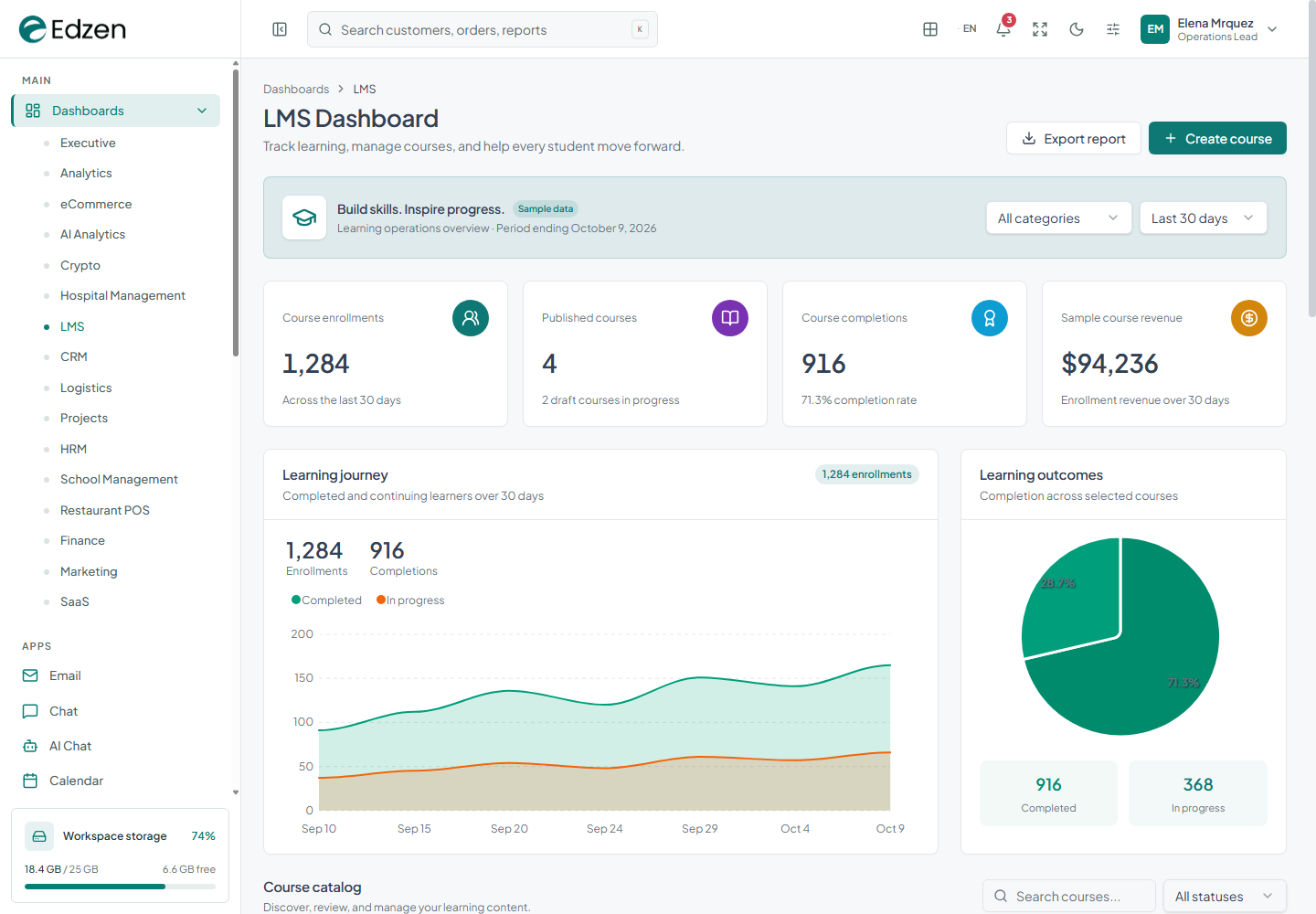Open HRM dashboard

click(x=73, y=449)
